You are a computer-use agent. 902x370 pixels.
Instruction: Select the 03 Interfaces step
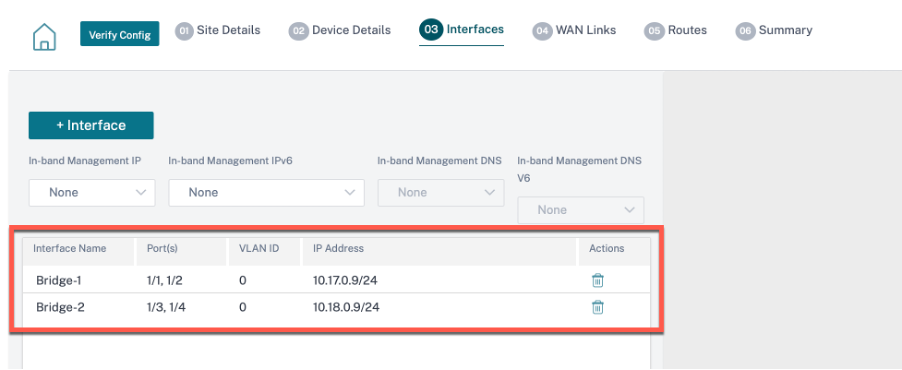pyautogui.click(x=461, y=30)
